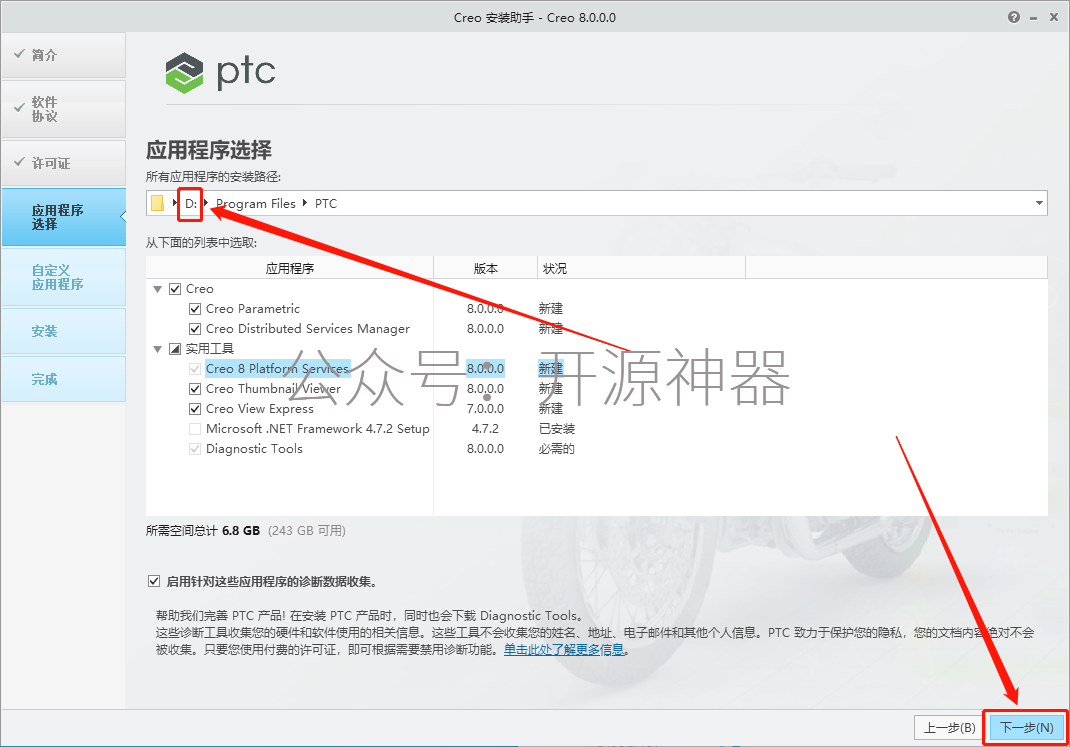Screen dimensions: 1070x747
Task: Uncheck Creo Parametric checkbox
Action: tap(194, 309)
